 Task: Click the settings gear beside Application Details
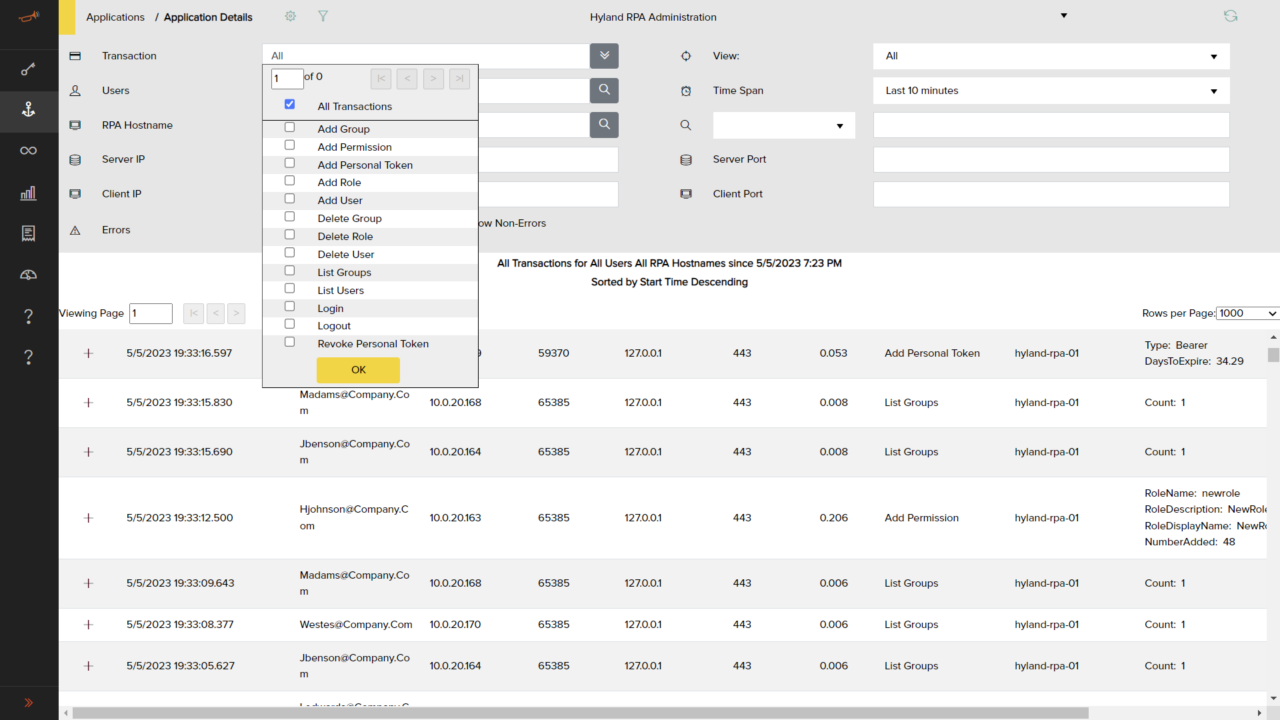pyautogui.click(x=289, y=16)
